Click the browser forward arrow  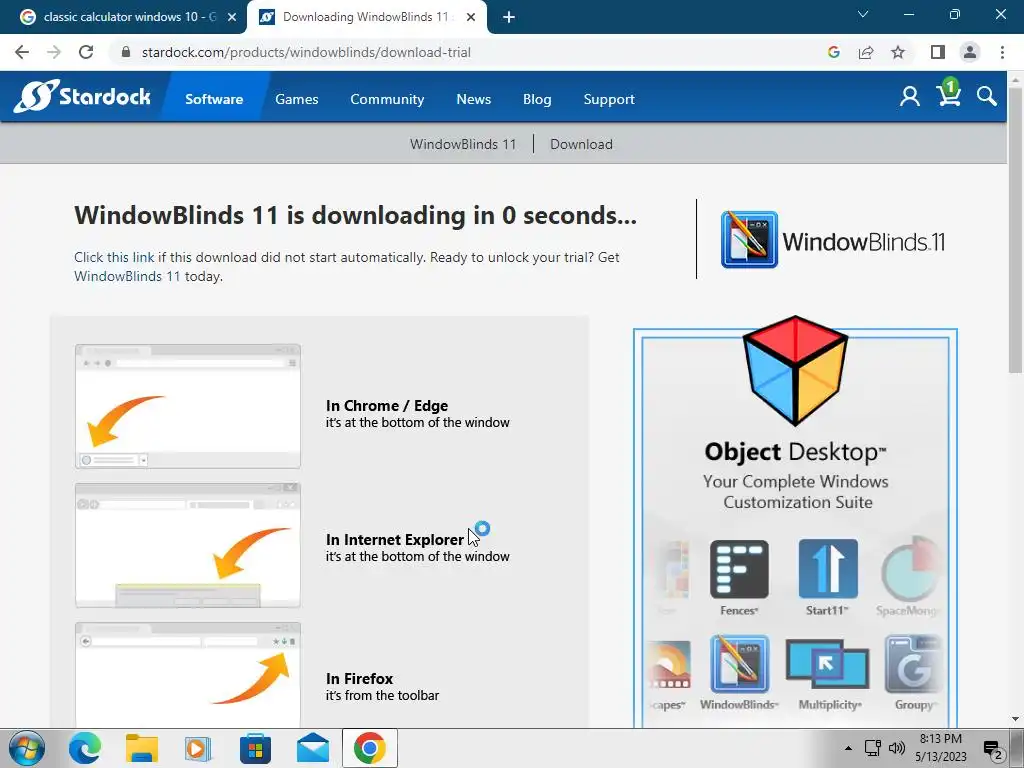[54, 52]
